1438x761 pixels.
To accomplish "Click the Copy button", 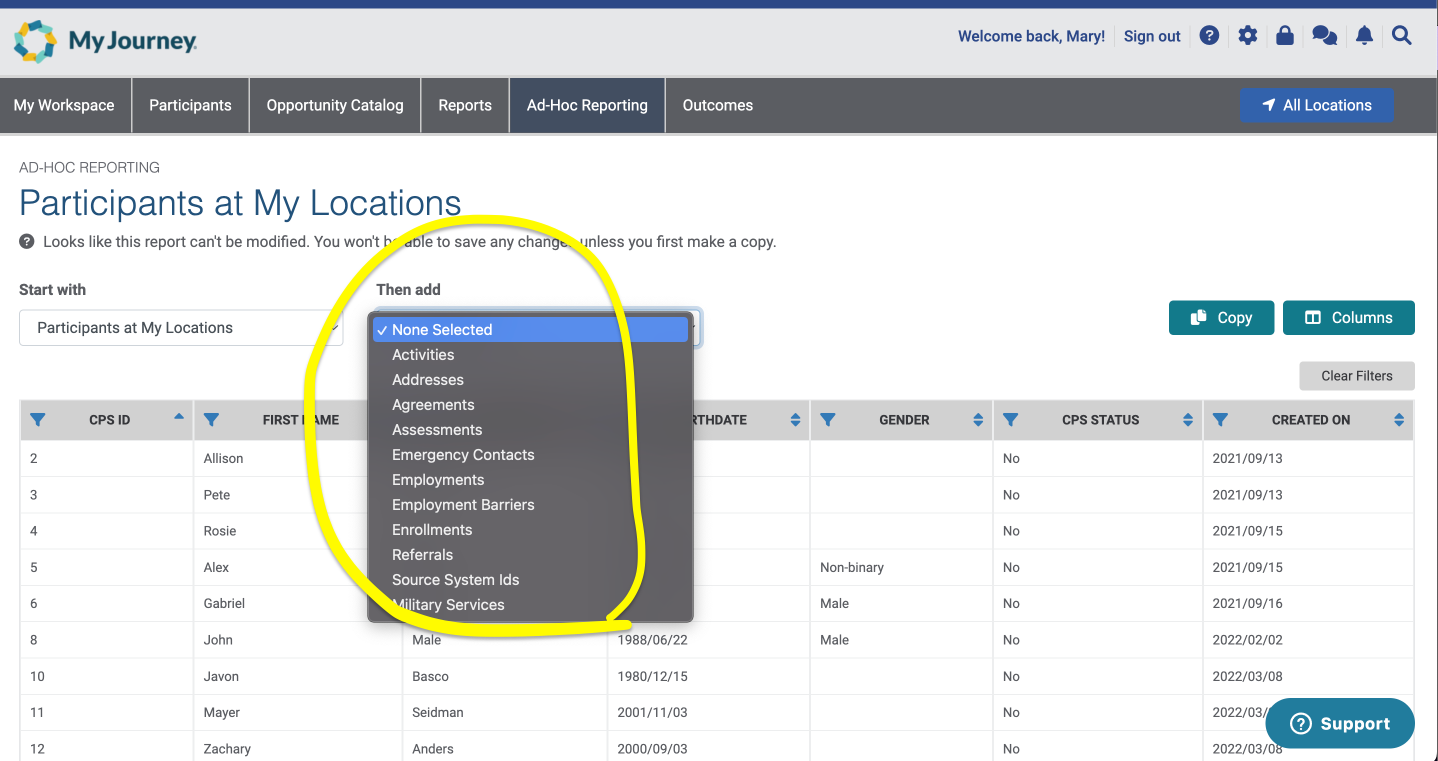I will pyautogui.click(x=1221, y=318).
